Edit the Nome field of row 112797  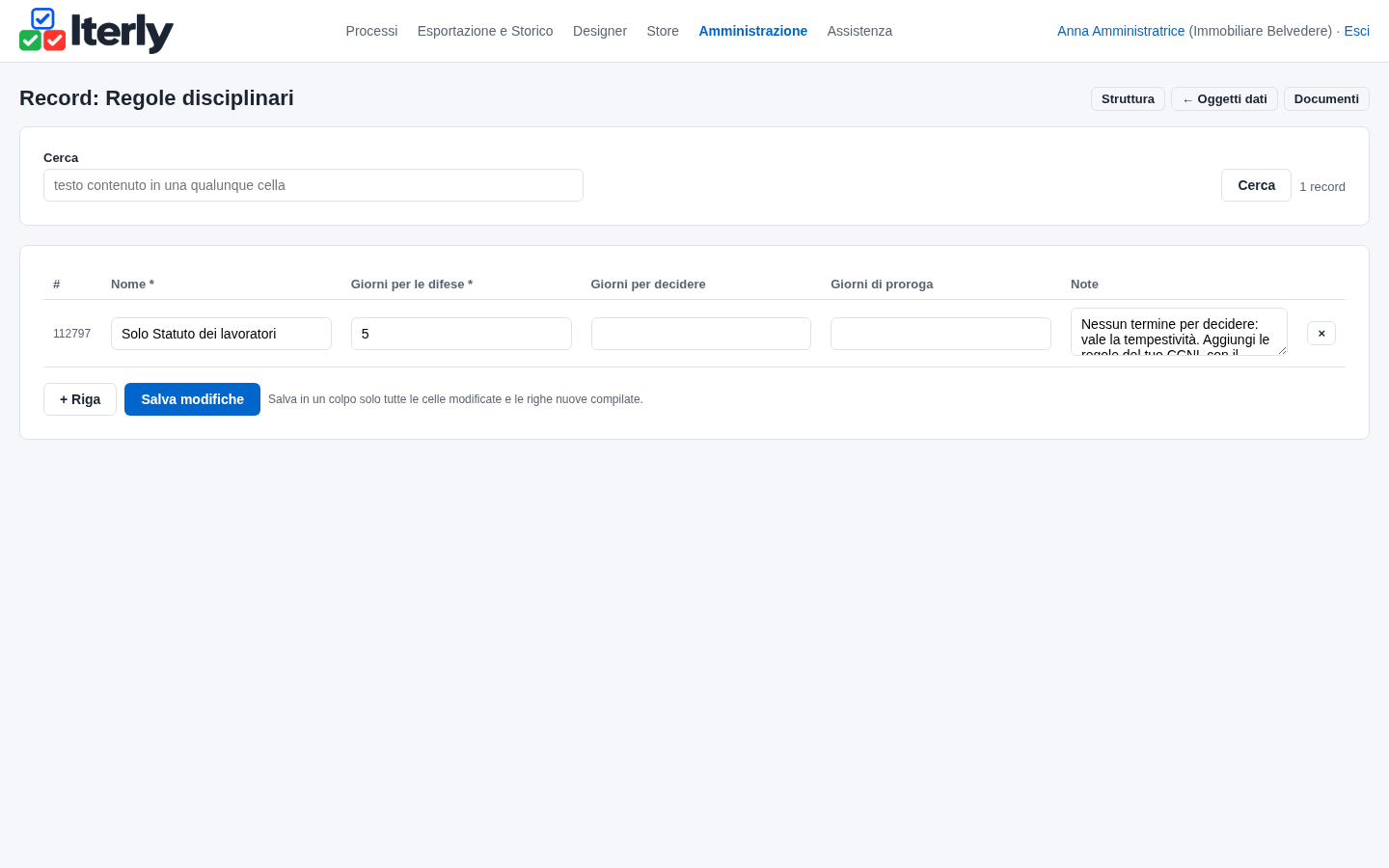click(221, 334)
